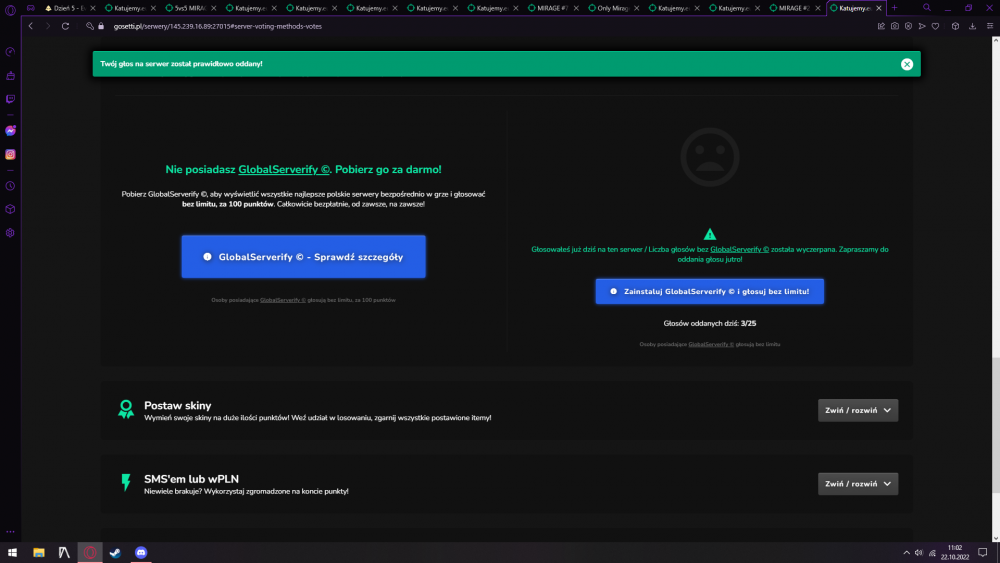Open the Twitch sidebar panel
This screenshot has height=563, width=1000.
click(x=10, y=99)
